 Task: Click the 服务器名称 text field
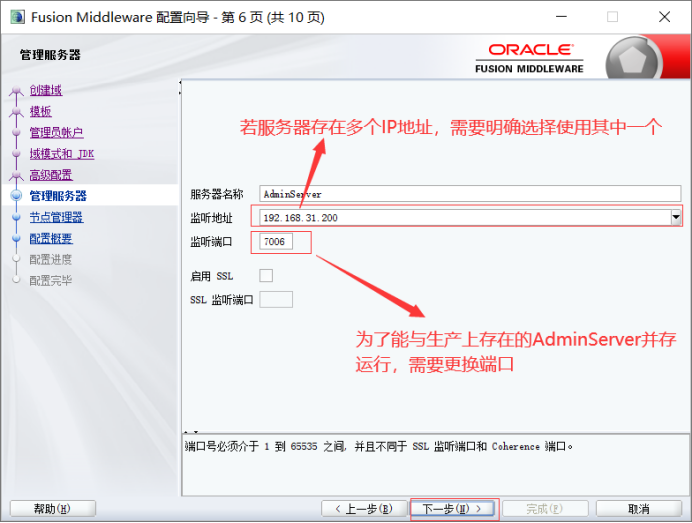click(x=468, y=194)
